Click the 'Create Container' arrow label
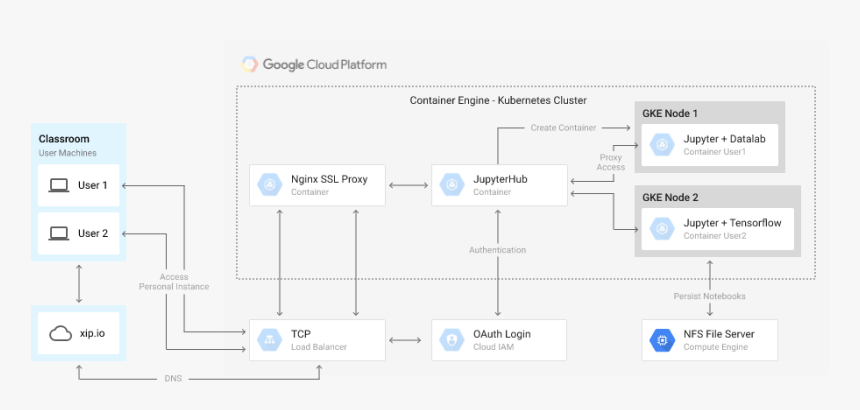The width and height of the screenshot is (860, 410). (563, 128)
